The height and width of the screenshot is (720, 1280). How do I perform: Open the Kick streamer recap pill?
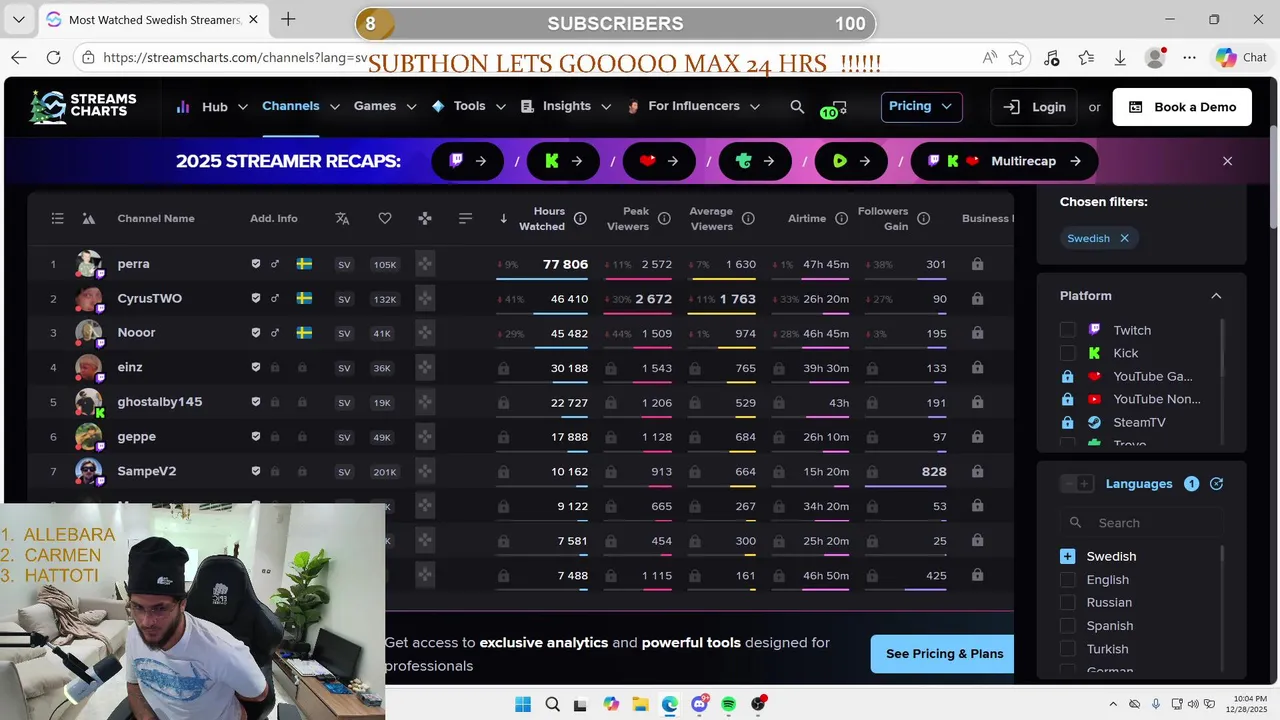[564, 161]
